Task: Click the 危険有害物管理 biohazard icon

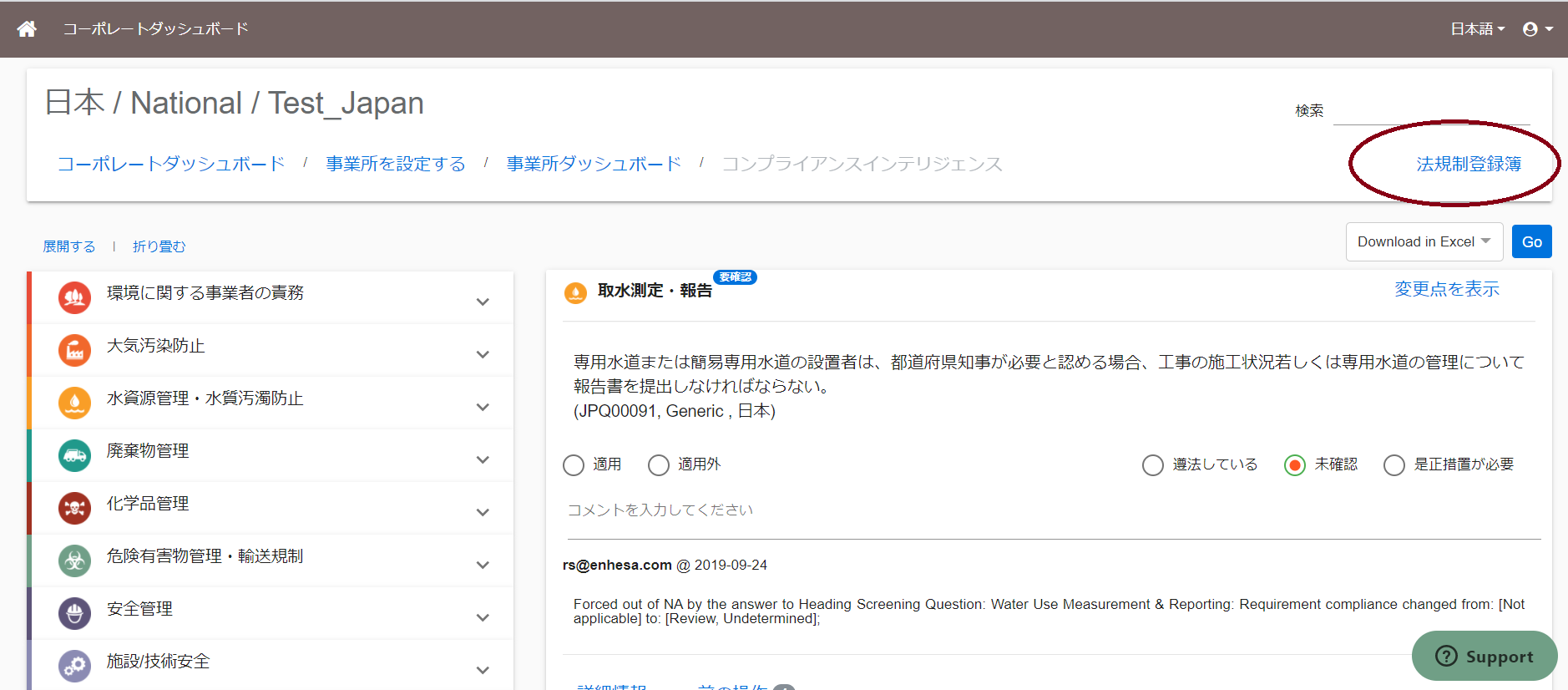Action: (x=74, y=561)
